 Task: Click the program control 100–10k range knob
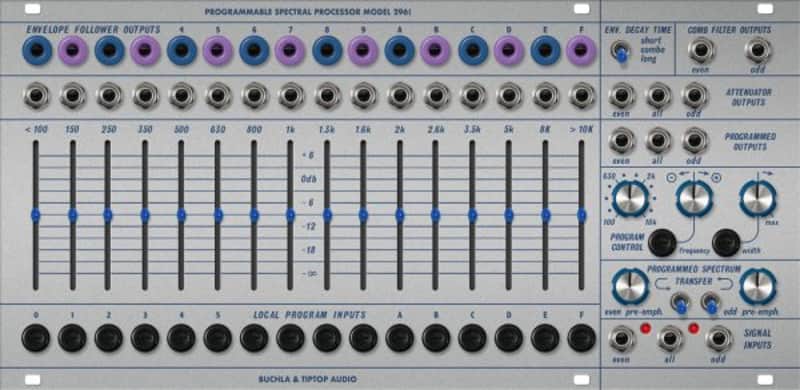click(x=631, y=199)
